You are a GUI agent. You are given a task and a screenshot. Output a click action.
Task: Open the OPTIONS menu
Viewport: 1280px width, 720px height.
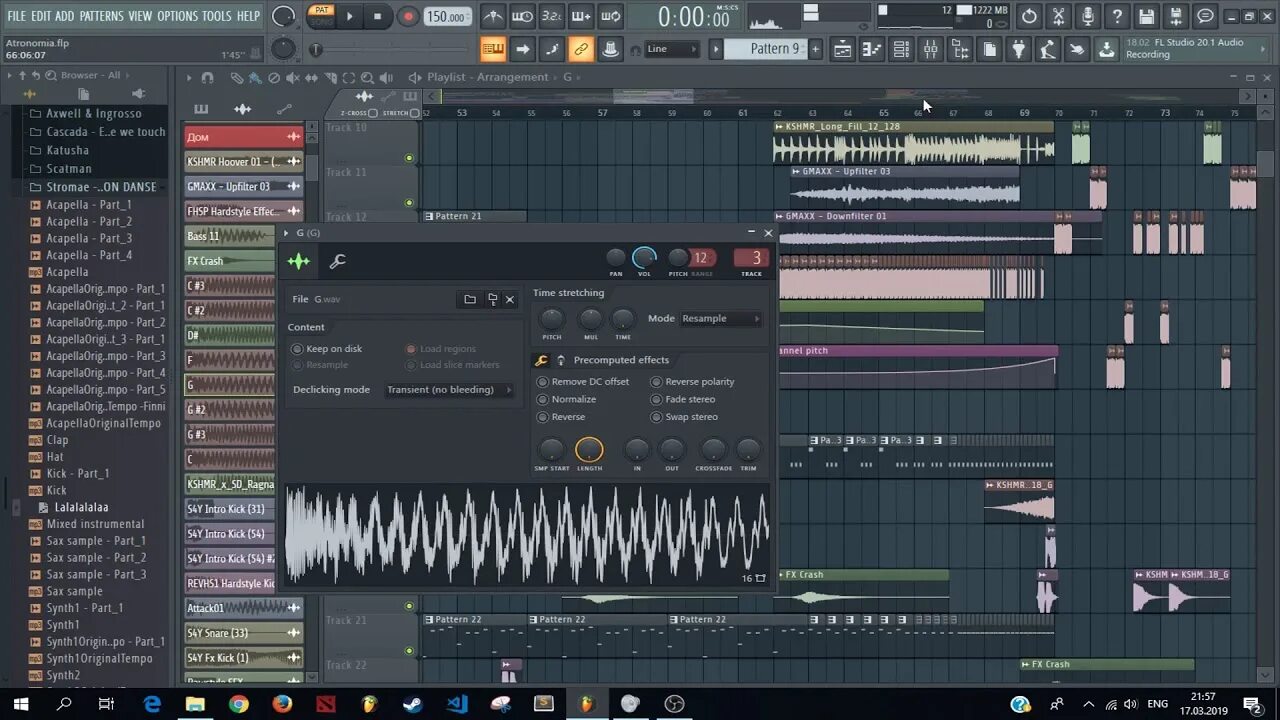(x=178, y=16)
